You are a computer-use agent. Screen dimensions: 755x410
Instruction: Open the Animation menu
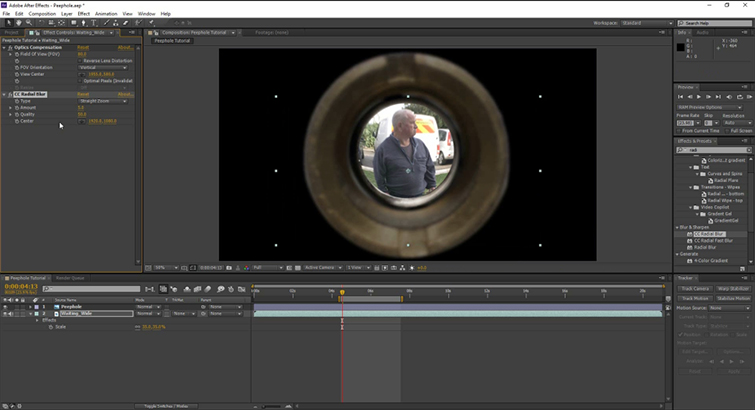[x=106, y=14]
